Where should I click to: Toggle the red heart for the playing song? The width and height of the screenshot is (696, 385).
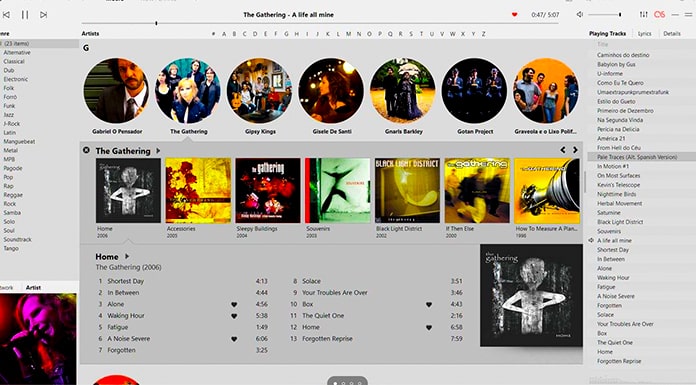[x=514, y=15]
